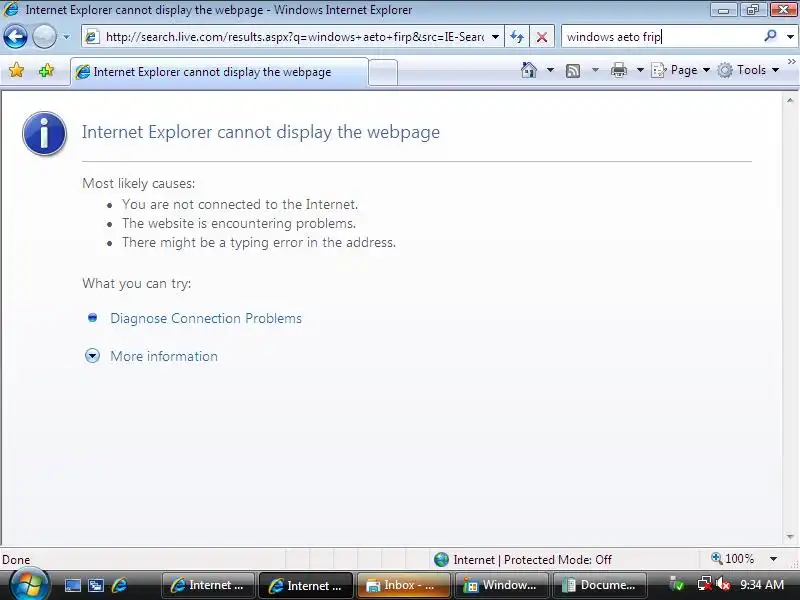Switch to the Window... taskbar button
This screenshot has height=600, width=800.
(502, 585)
